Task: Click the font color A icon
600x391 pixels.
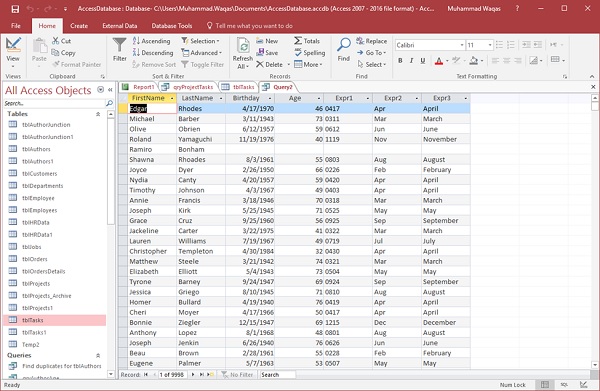Action: coord(439,60)
